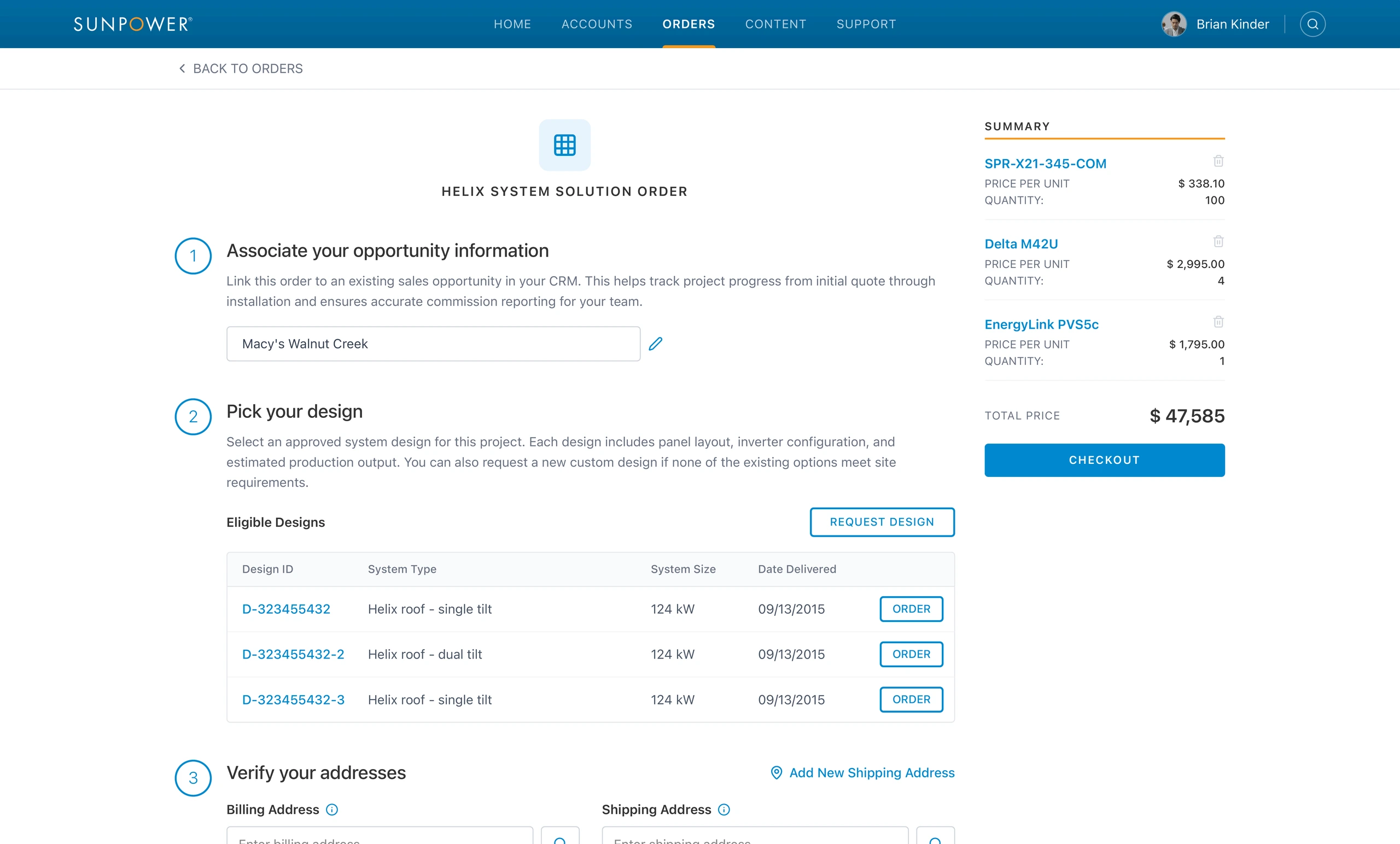Open design link D-323455432-3
1400x844 pixels.
coord(293,700)
